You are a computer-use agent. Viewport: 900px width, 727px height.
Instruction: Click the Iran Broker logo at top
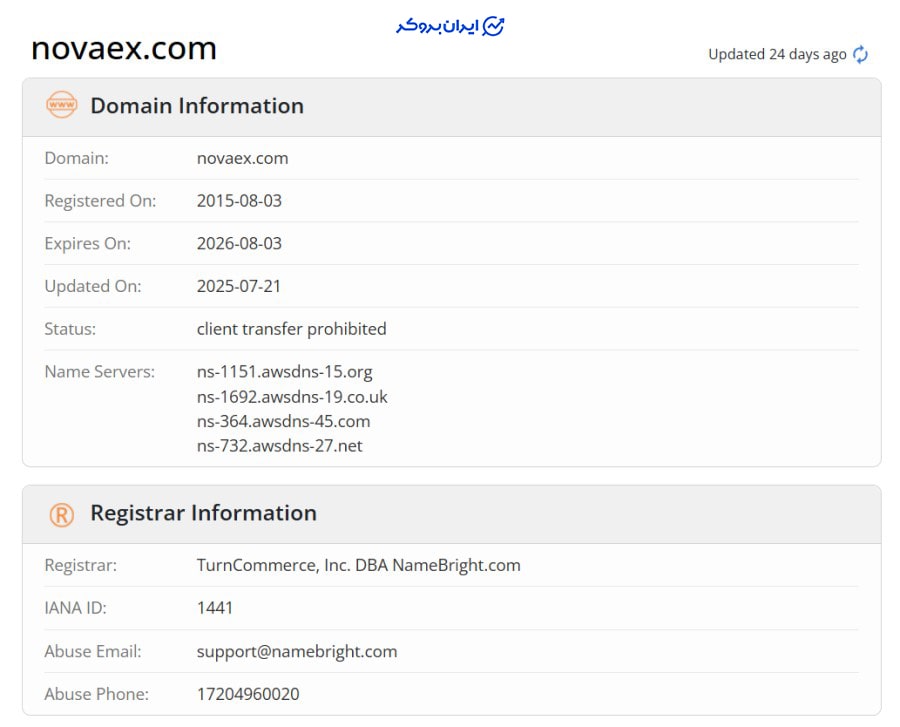pos(450,26)
